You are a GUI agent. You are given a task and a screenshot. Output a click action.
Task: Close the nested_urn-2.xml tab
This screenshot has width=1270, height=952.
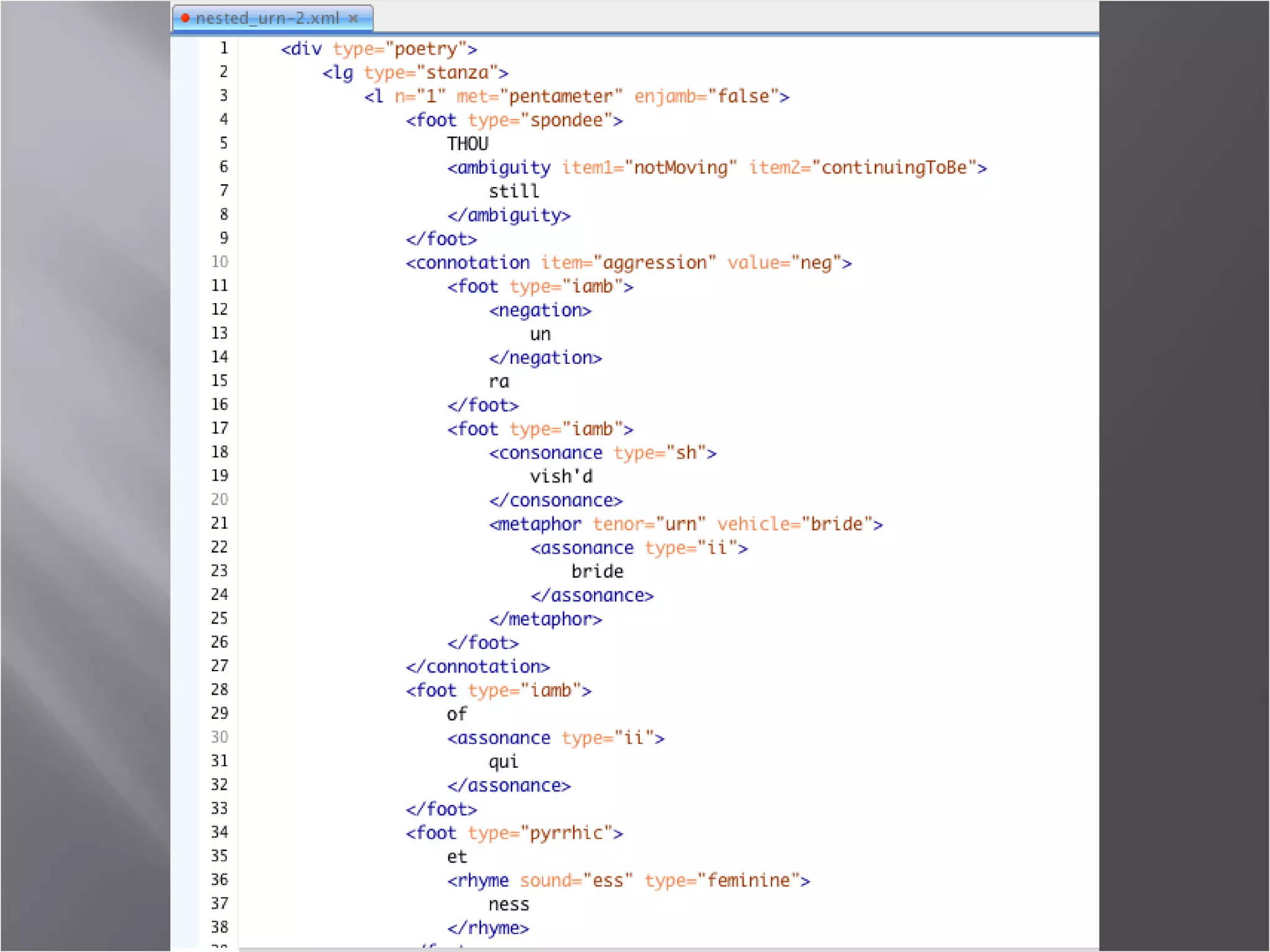coord(353,18)
